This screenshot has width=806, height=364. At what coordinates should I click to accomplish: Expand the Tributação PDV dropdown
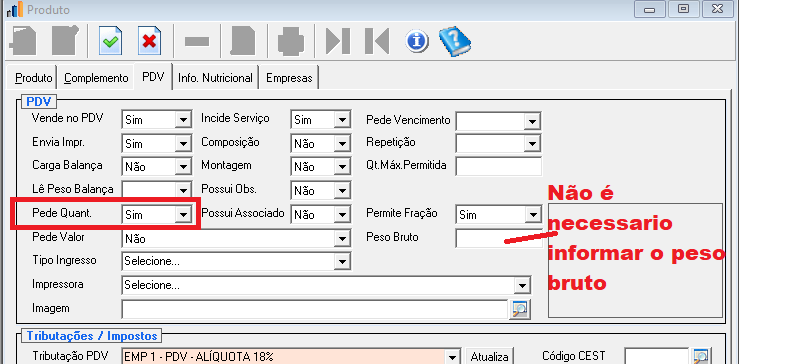coord(452,356)
